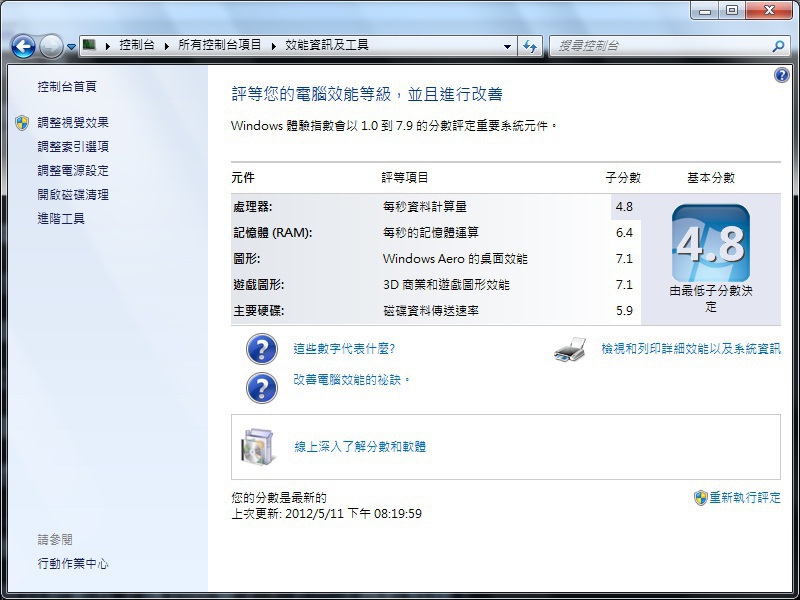The image size is (800, 600).
Task: Click shield icon beside 調整視覺效果
Action: click(x=22, y=122)
